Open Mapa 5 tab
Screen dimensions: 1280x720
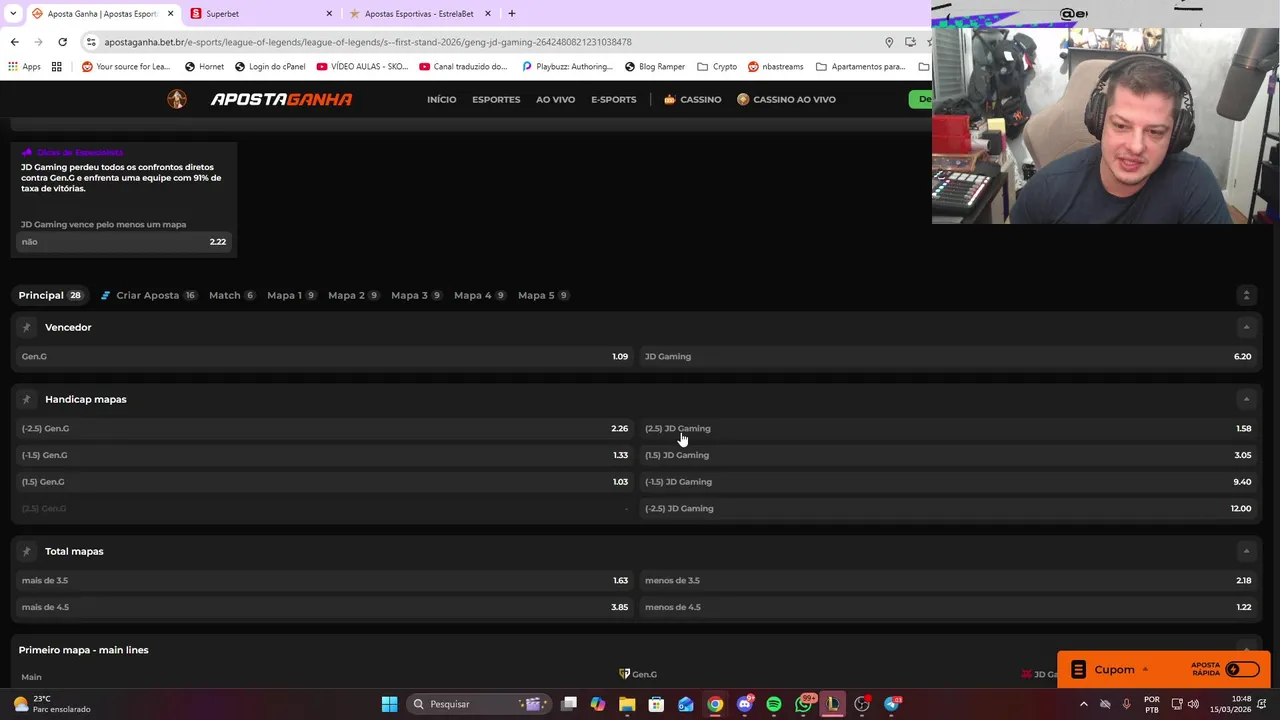(544, 295)
